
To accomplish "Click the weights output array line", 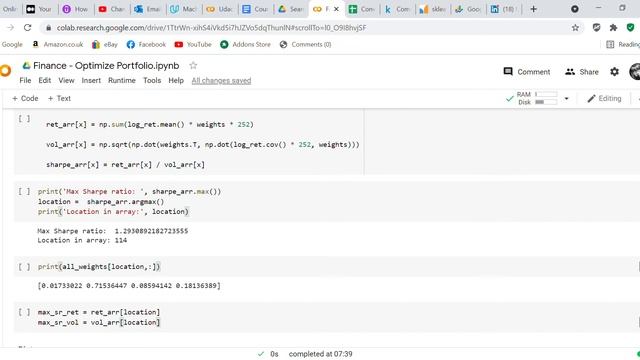I will coord(129,286).
